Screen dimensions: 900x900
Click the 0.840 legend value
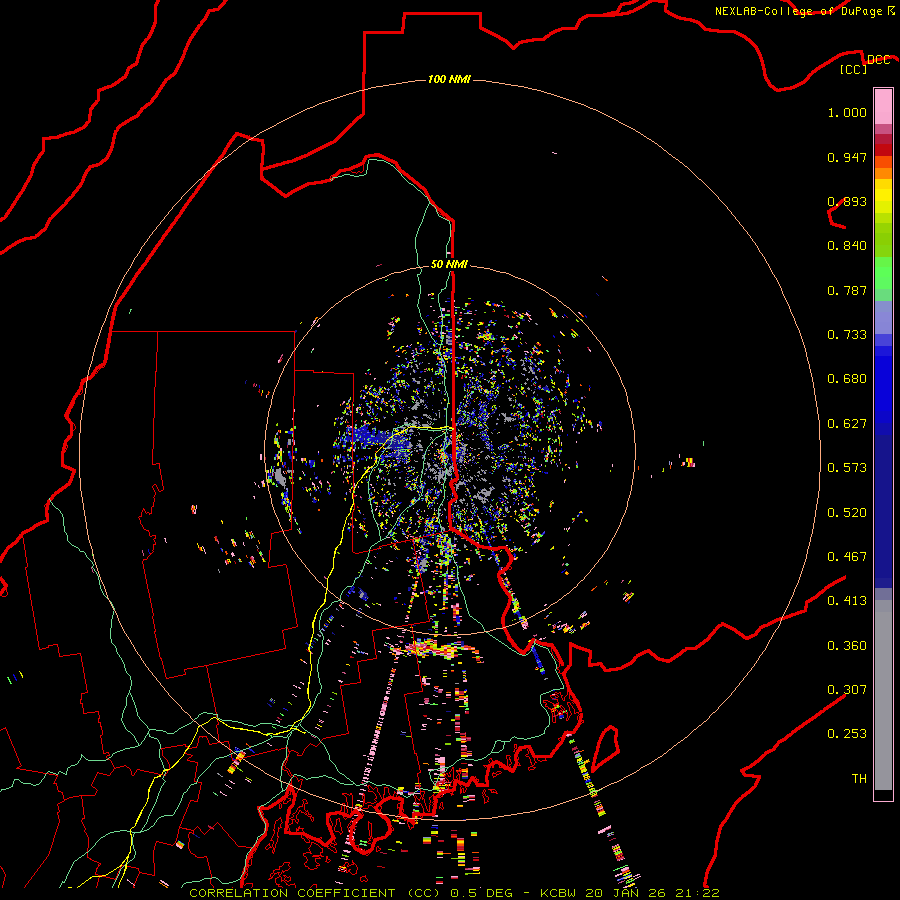(847, 246)
